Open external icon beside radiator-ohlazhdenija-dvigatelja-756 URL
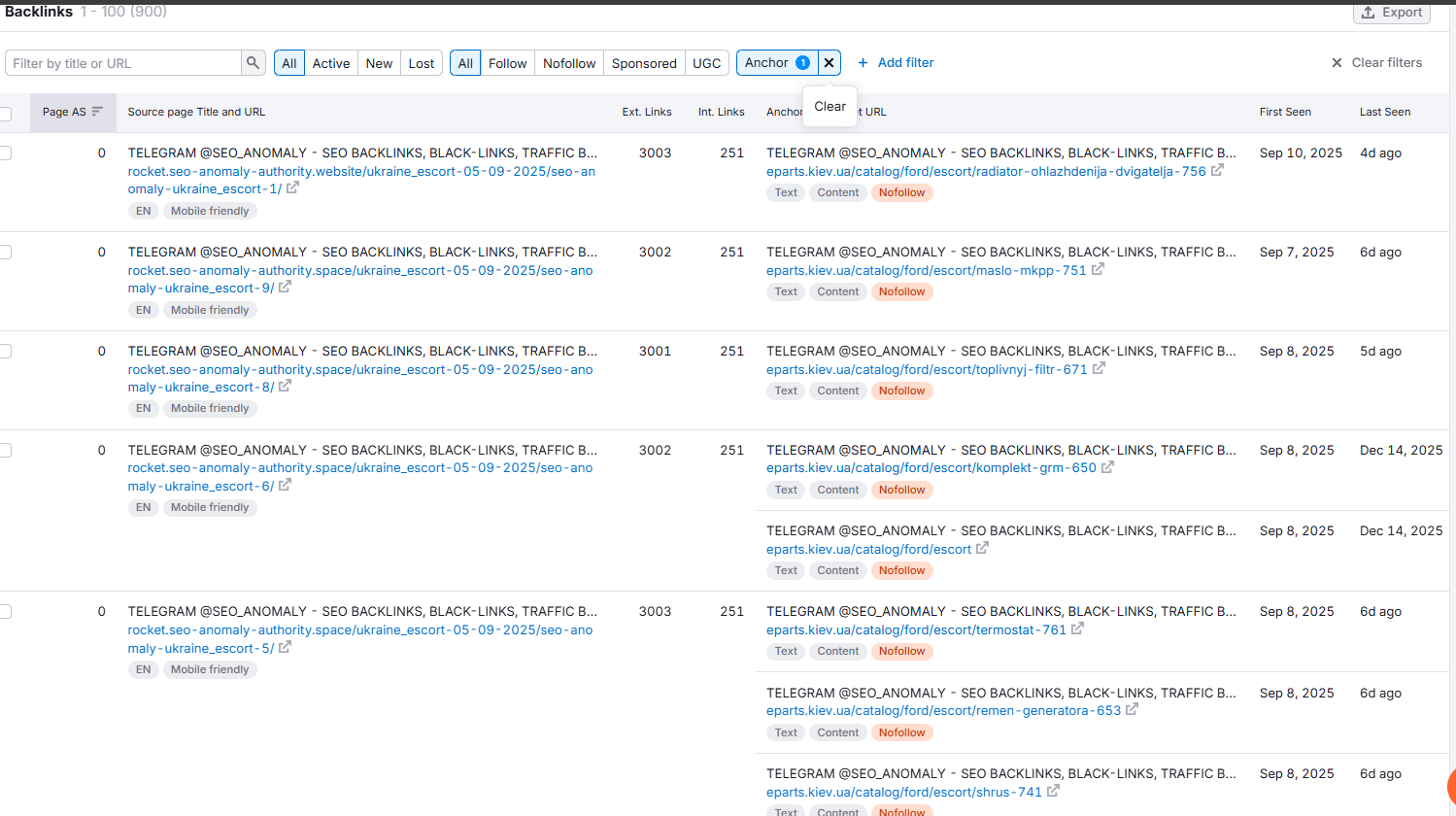 click(1217, 170)
